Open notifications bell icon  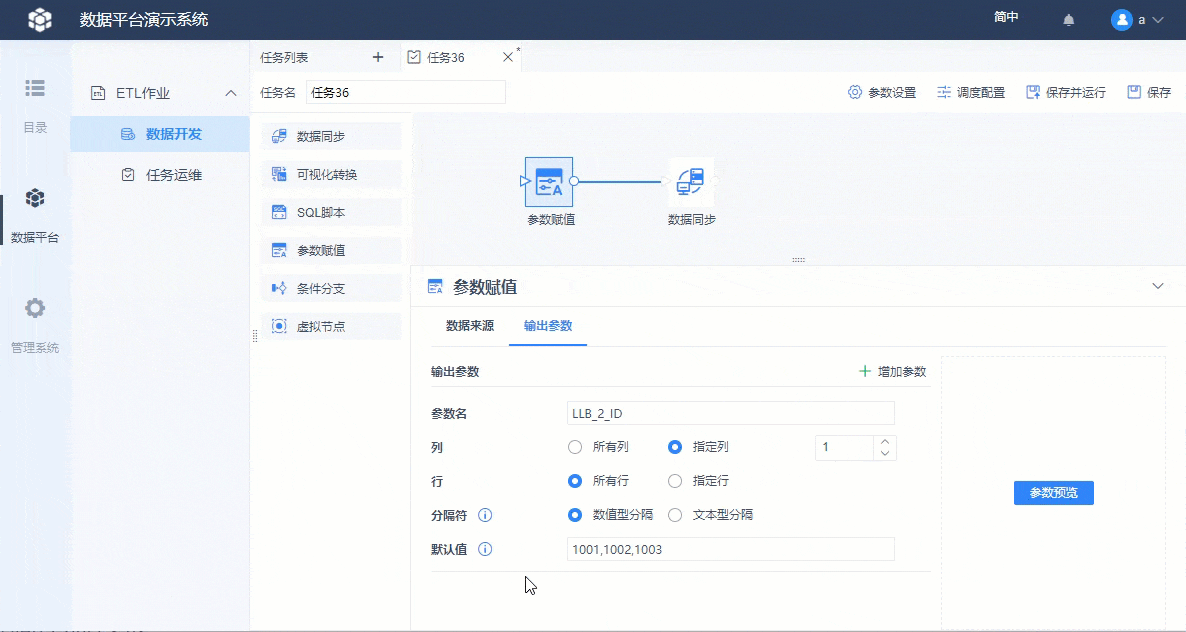1069,20
